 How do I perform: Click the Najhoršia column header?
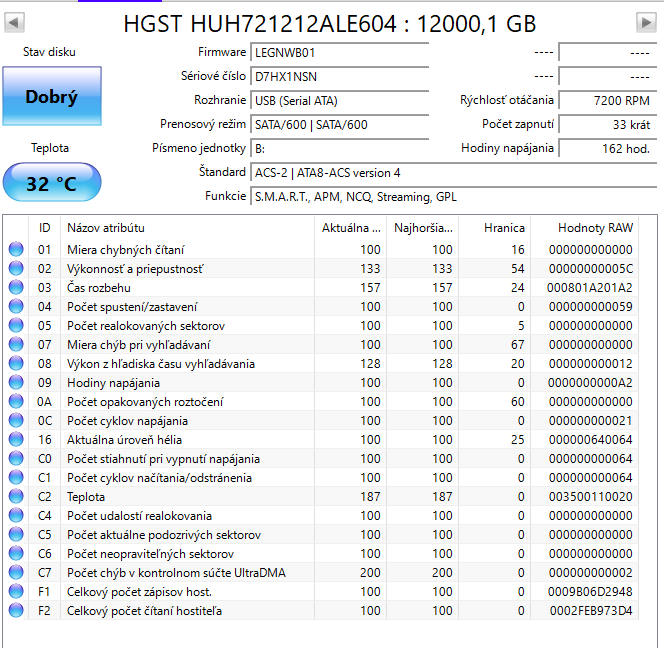click(x=423, y=228)
